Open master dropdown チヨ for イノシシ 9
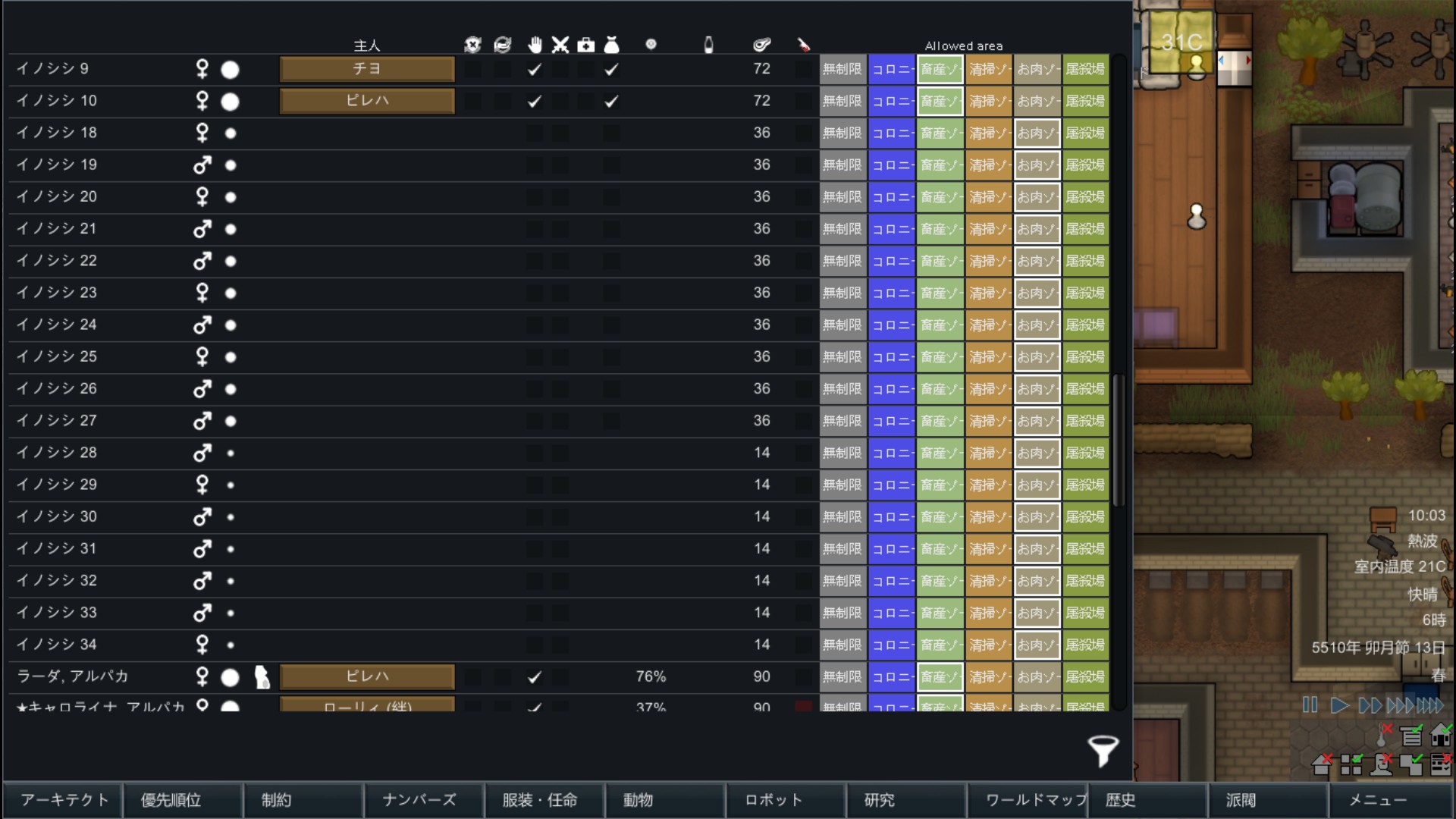Image resolution: width=1456 pixels, height=819 pixels. (367, 69)
